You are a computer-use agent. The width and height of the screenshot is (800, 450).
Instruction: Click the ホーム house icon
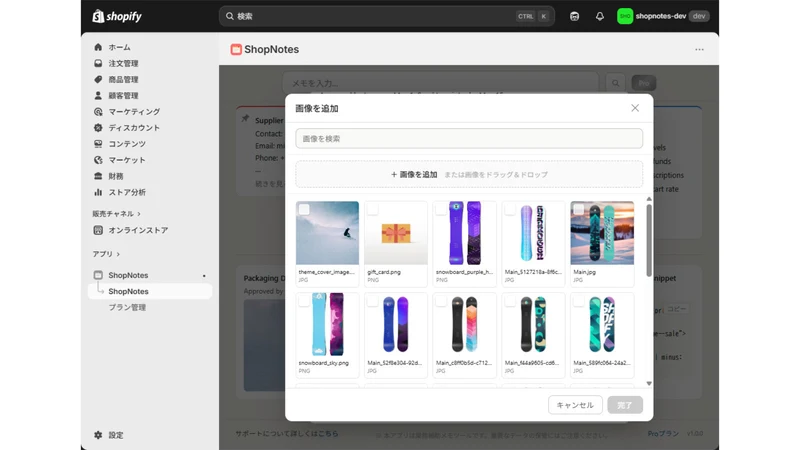(98, 47)
